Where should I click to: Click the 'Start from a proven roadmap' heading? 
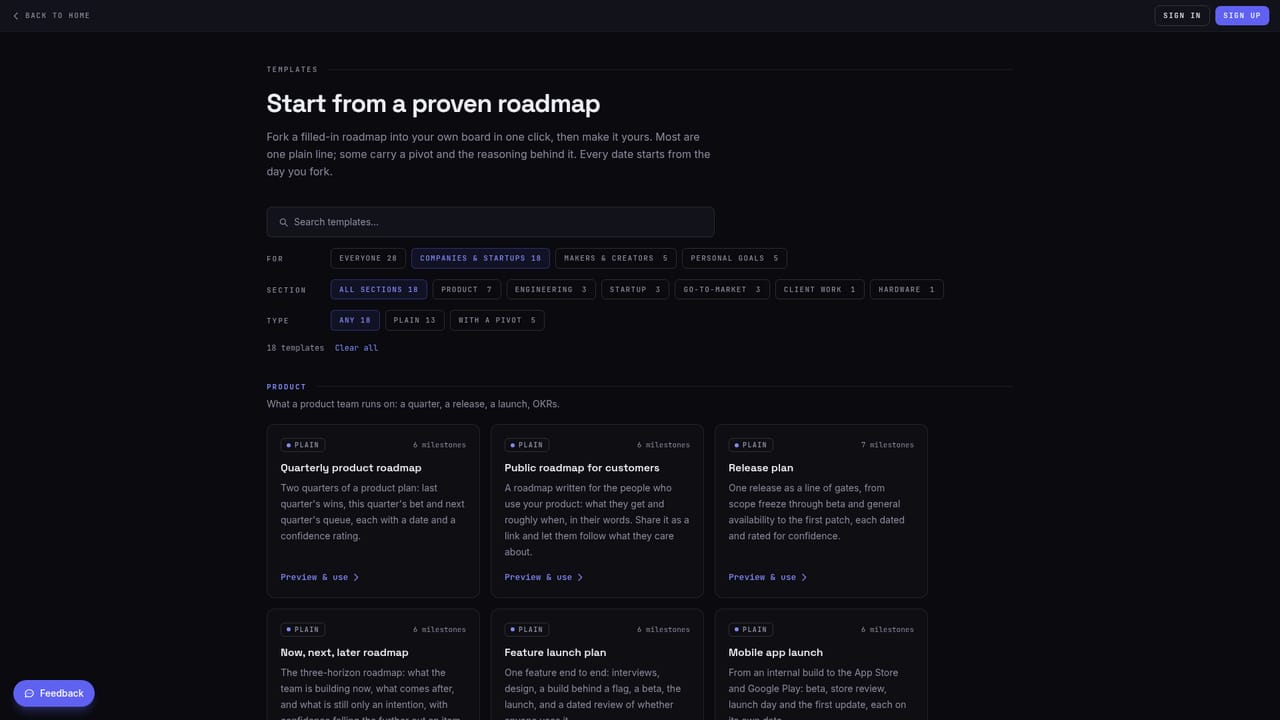pos(433,103)
